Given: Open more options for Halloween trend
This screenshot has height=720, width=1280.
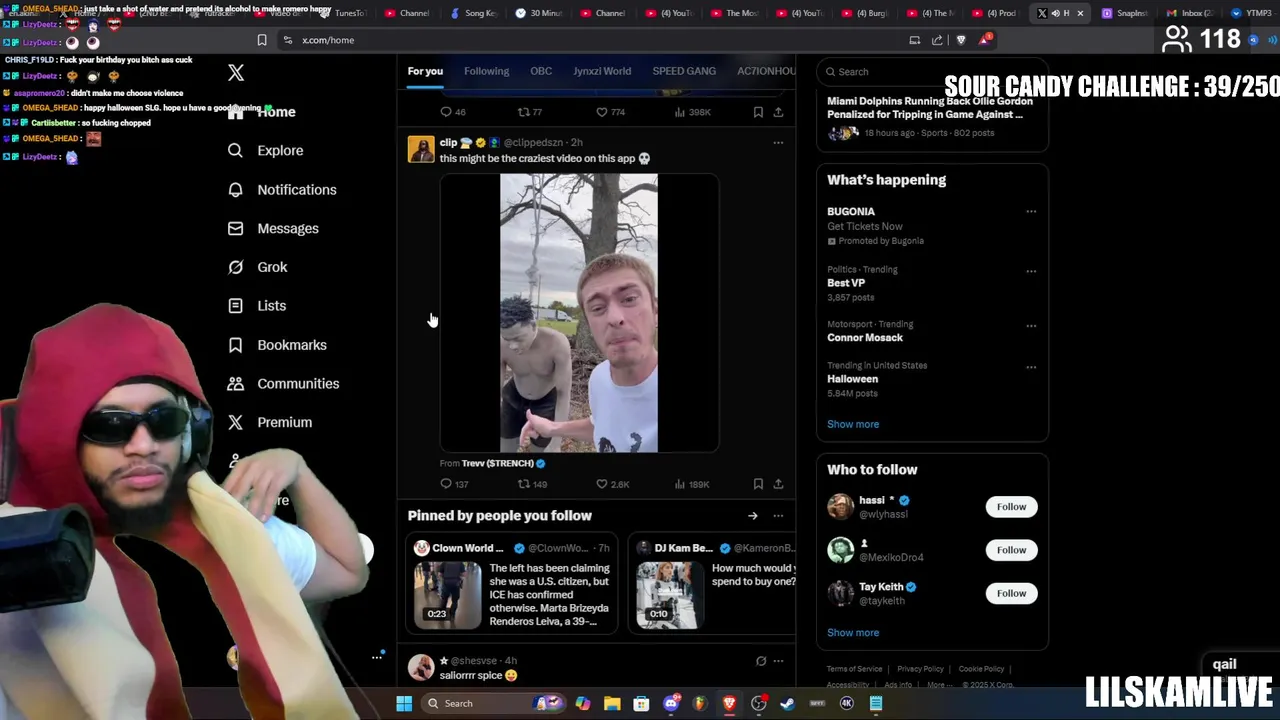Looking at the screenshot, I should (x=1031, y=367).
